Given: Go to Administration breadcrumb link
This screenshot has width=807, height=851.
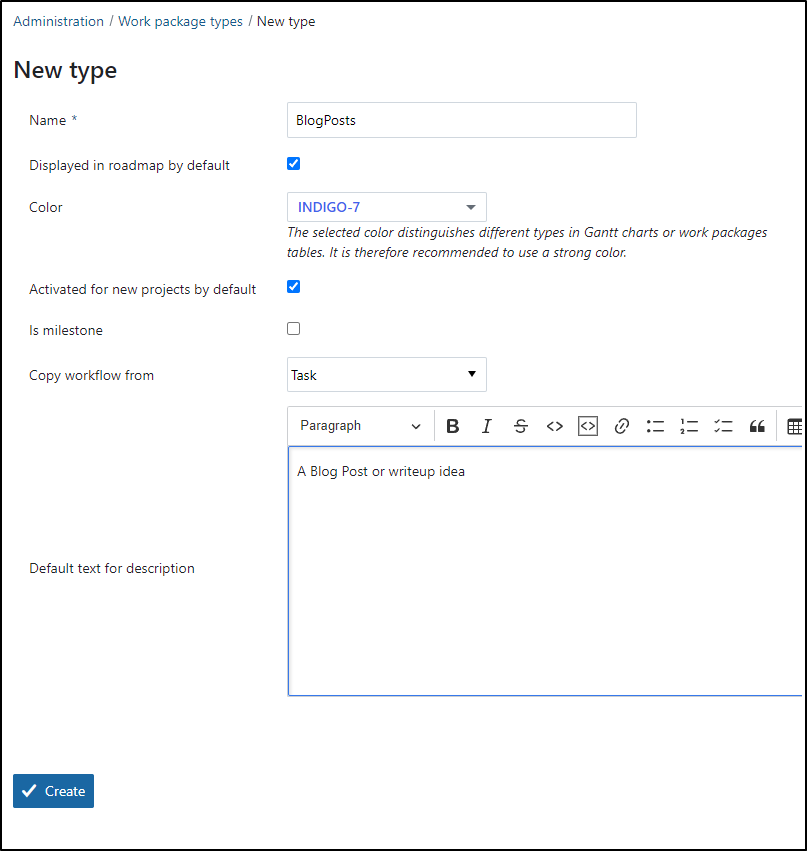Looking at the screenshot, I should pyautogui.click(x=59, y=21).
